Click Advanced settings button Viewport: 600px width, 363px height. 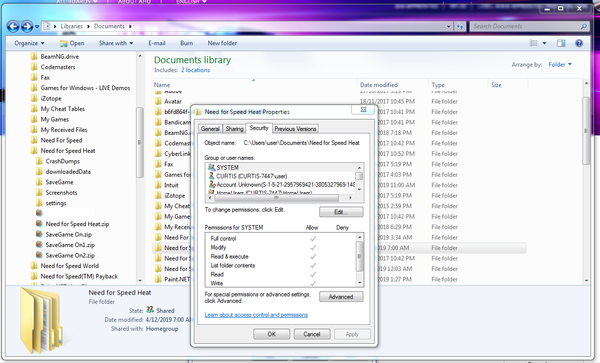click(341, 297)
